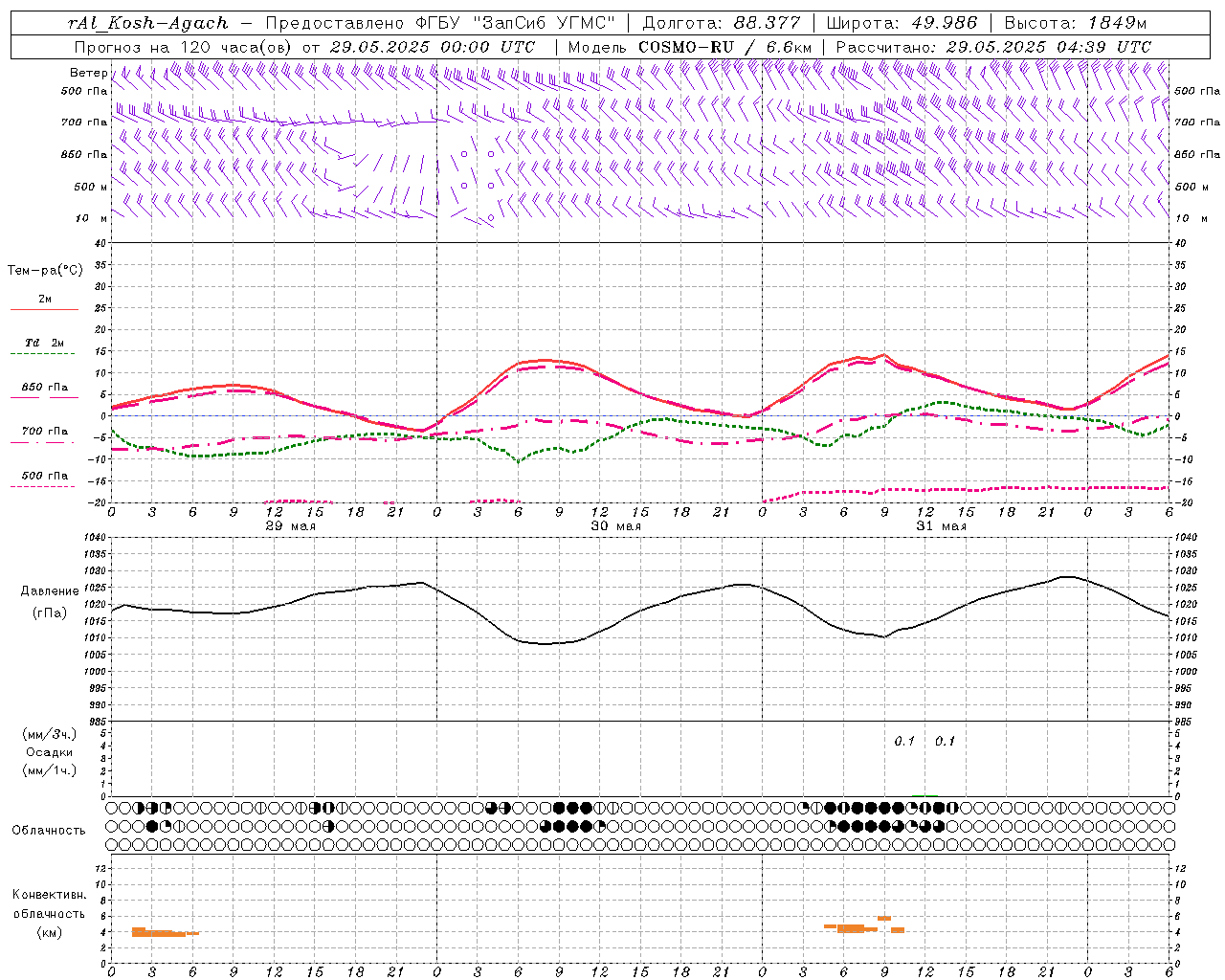Click the Конвективн. облачность label
Viewport: 1225px width, 980px height.
[x=49, y=904]
